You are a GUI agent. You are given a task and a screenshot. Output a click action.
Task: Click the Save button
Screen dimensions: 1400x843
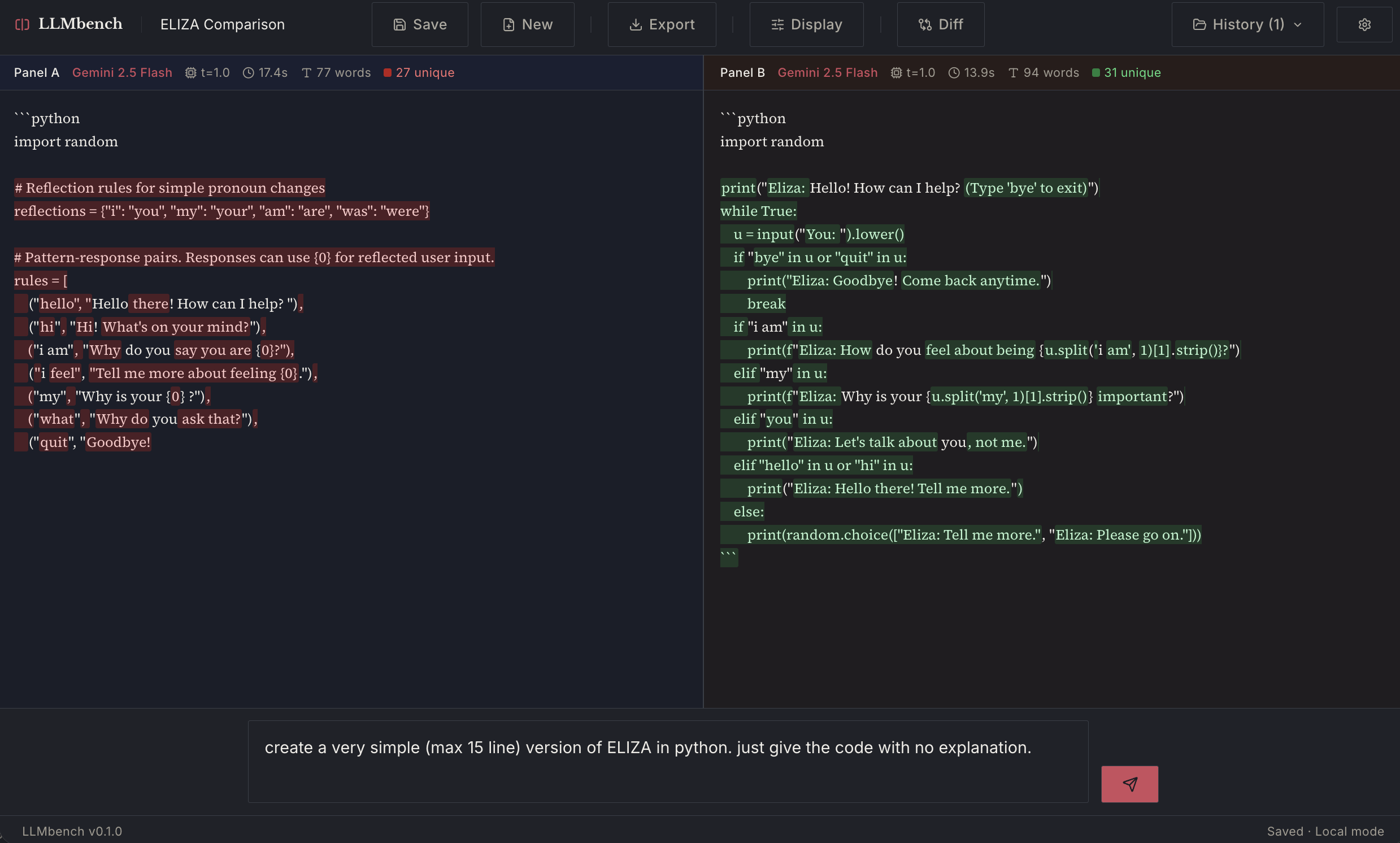tap(420, 24)
